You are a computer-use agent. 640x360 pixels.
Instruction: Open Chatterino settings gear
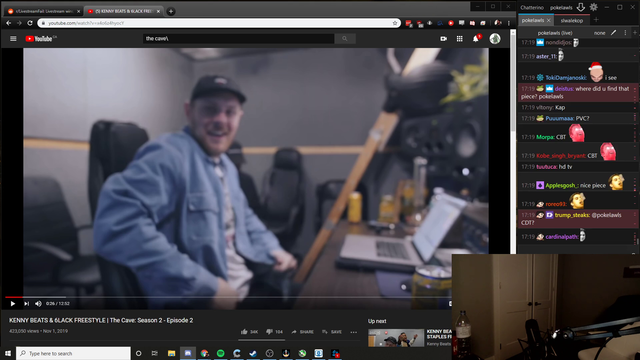593,7
